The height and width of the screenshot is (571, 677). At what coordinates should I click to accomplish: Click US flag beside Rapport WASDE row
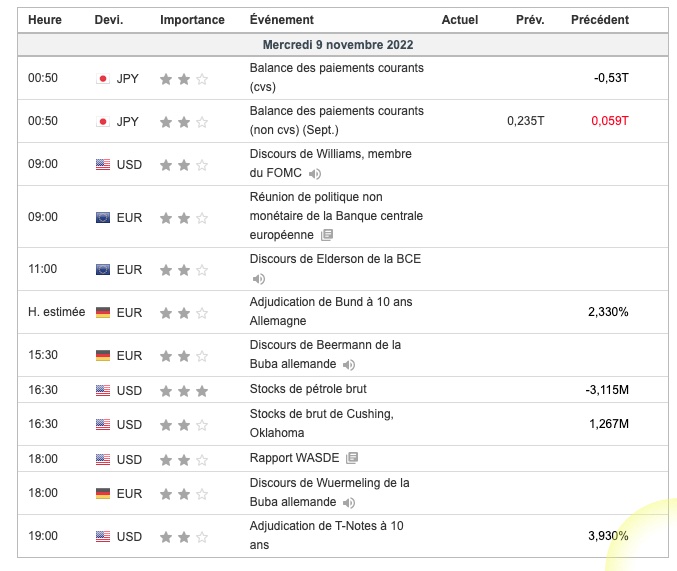tap(103, 459)
